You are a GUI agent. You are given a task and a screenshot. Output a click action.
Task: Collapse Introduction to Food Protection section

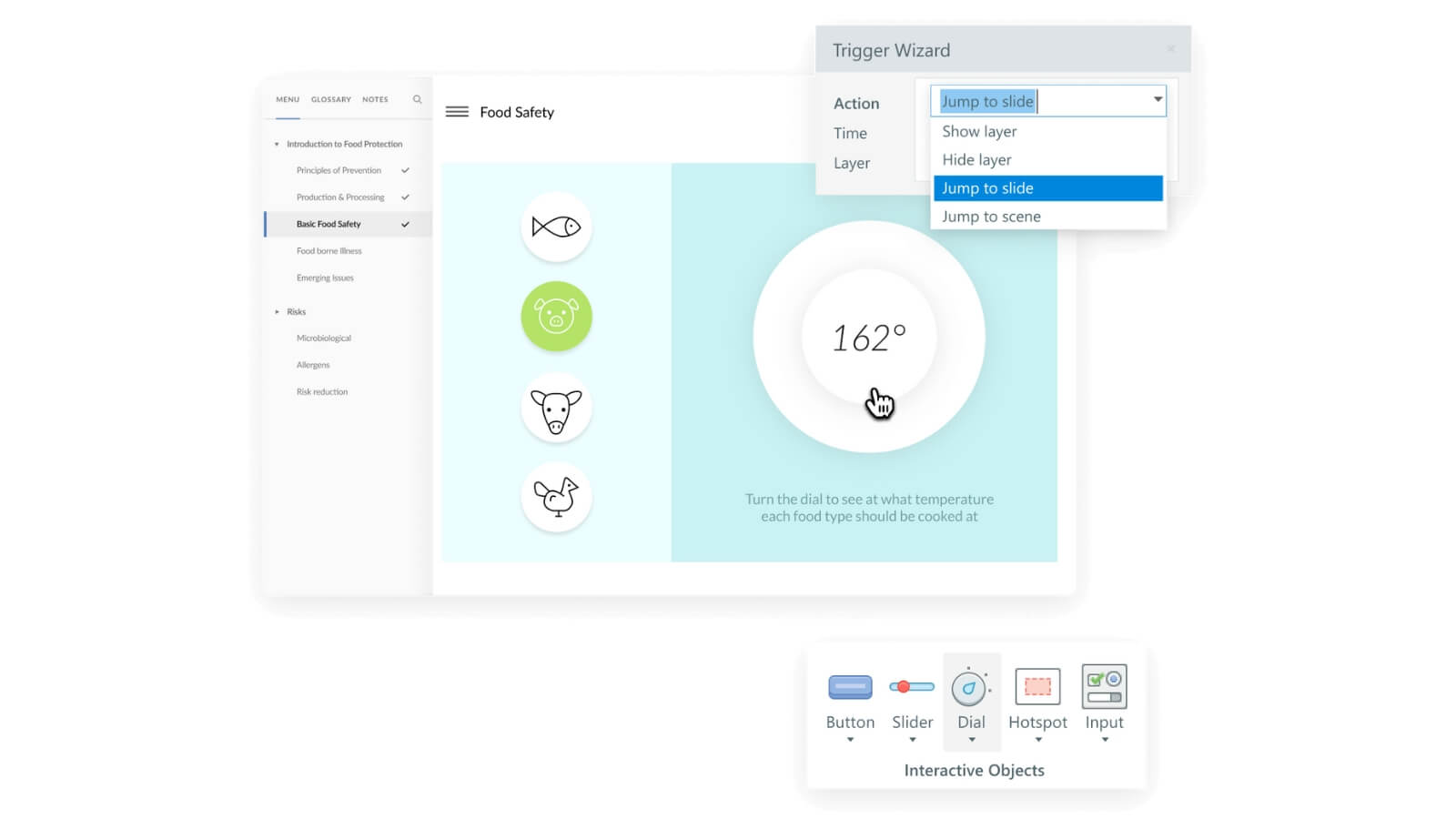[x=277, y=144]
